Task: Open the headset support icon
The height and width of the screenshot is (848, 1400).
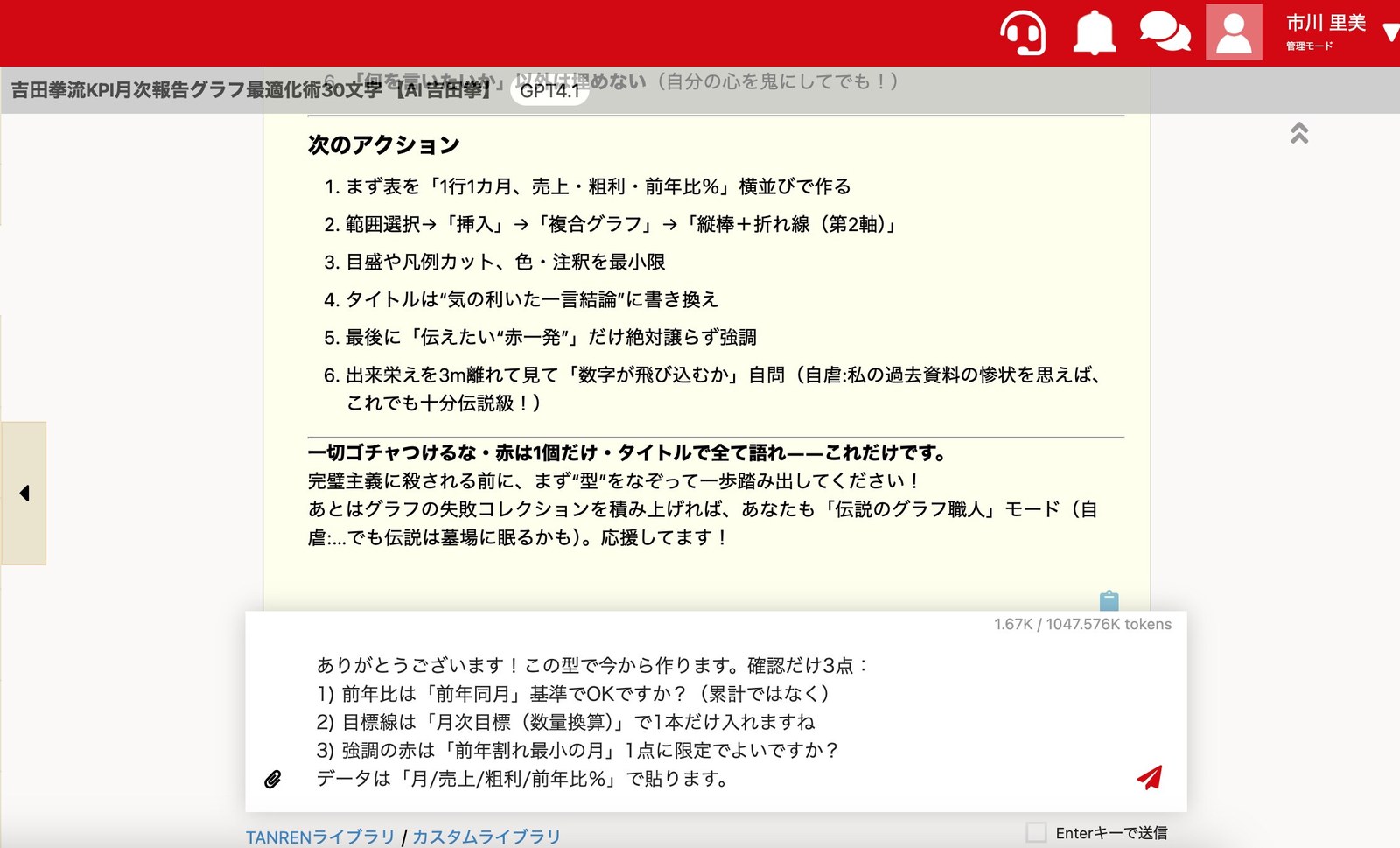Action: tap(1023, 32)
